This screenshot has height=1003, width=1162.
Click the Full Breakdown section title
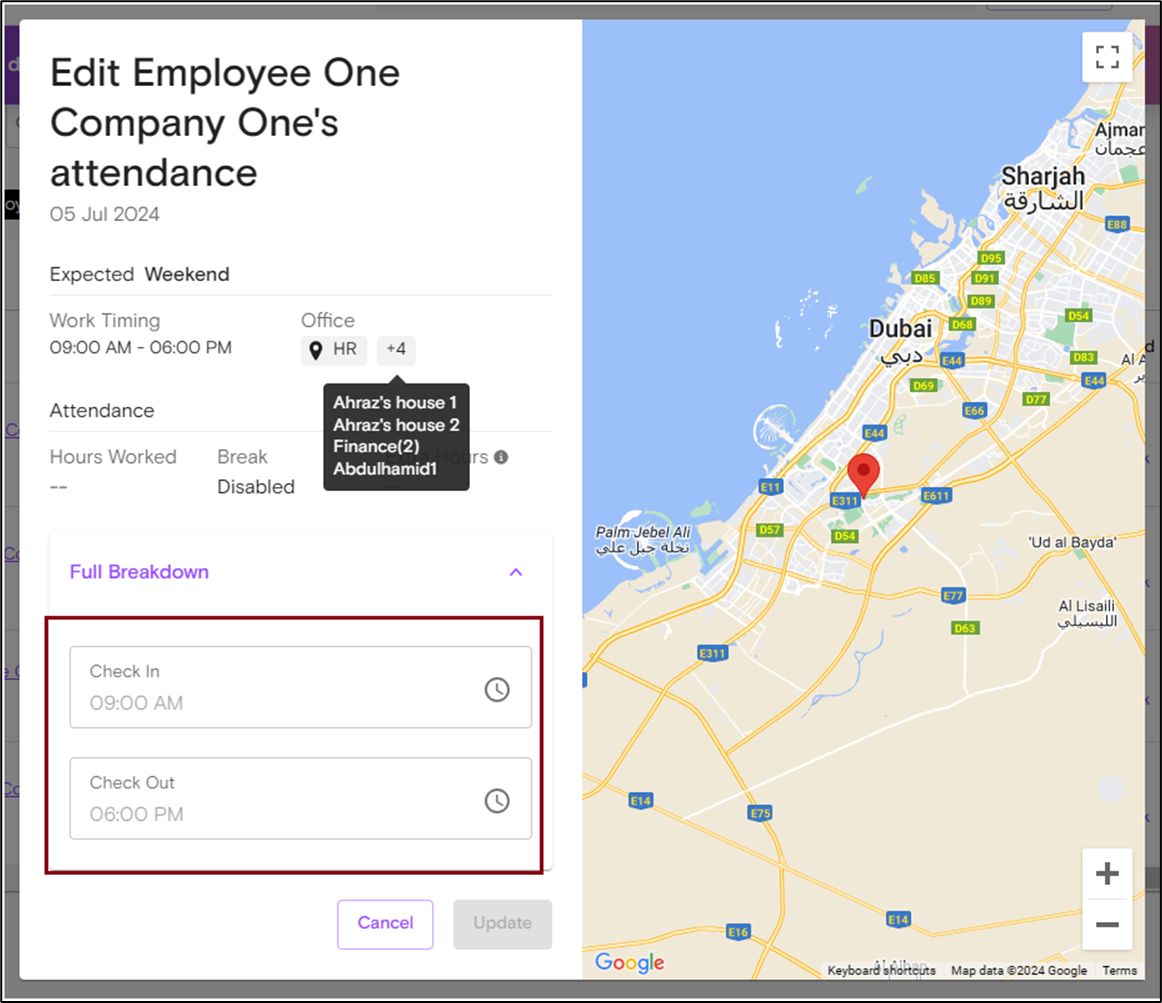tap(139, 572)
